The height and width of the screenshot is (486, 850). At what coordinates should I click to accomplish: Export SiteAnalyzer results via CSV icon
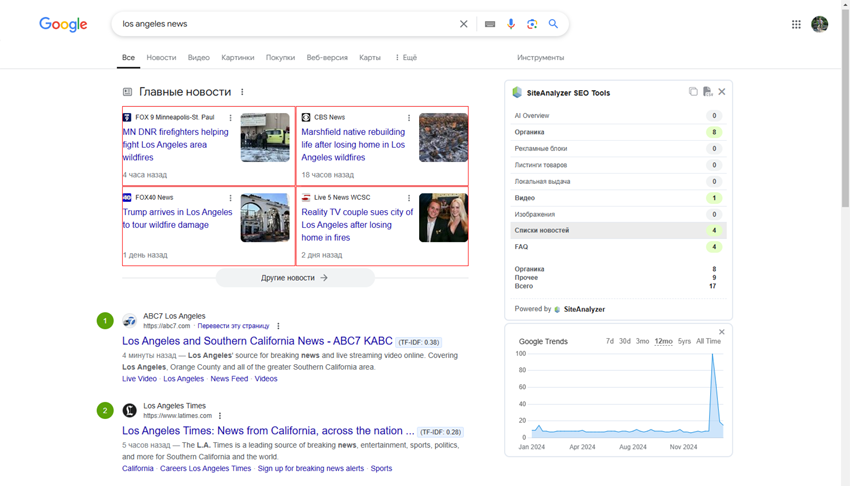(707, 92)
